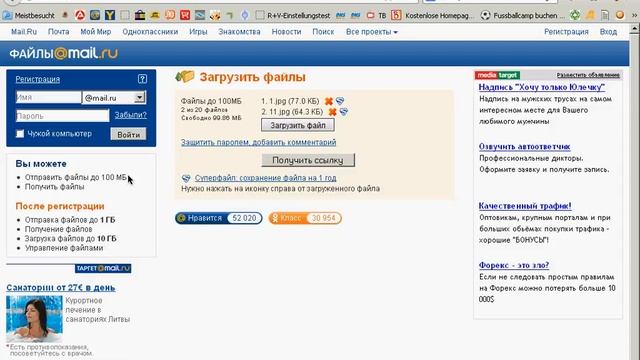Click the Получить ссылку button
Viewport: 640px width, 360px height.
308,160
